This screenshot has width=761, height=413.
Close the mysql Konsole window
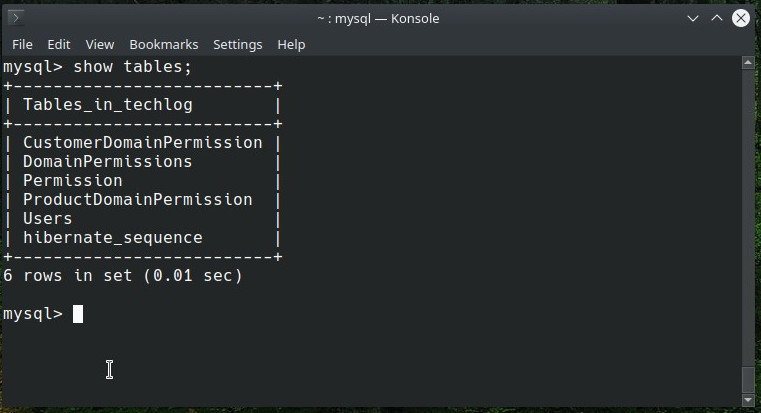tap(741, 18)
